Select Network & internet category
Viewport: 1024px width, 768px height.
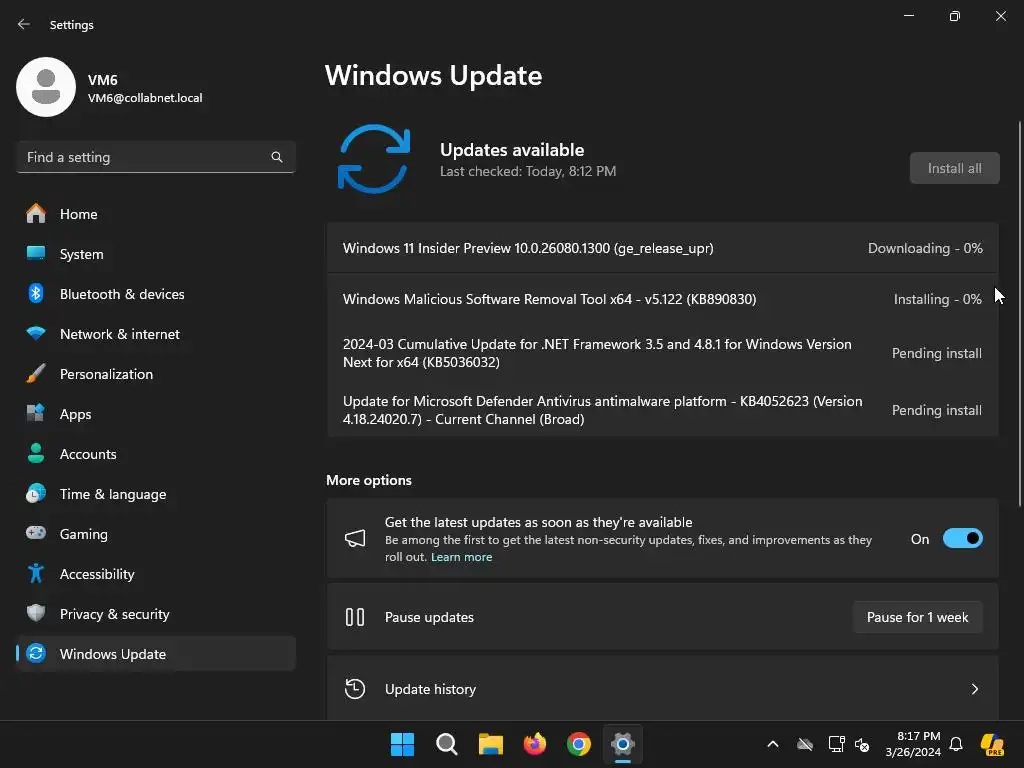[156, 334]
